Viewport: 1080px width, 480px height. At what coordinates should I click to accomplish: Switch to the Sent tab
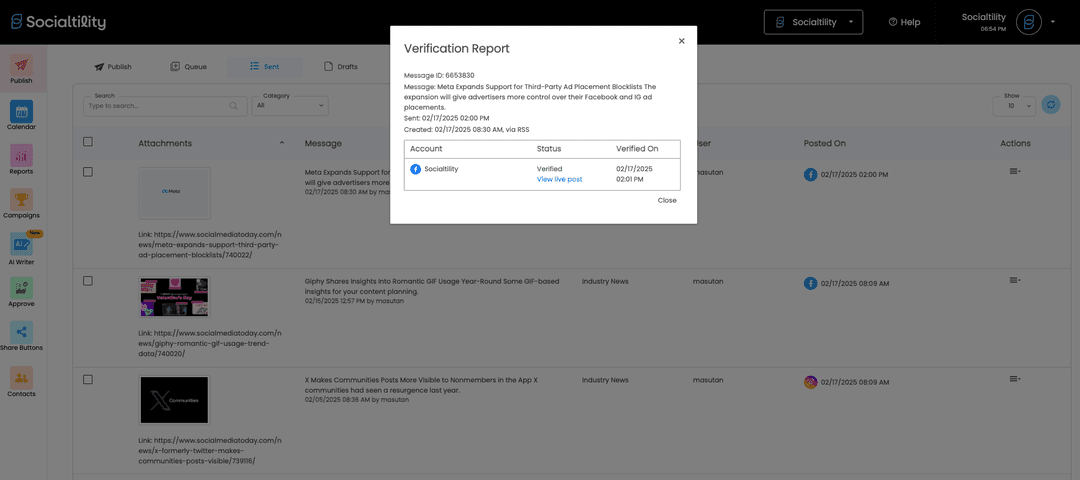pyautogui.click(x=265, y=67)
